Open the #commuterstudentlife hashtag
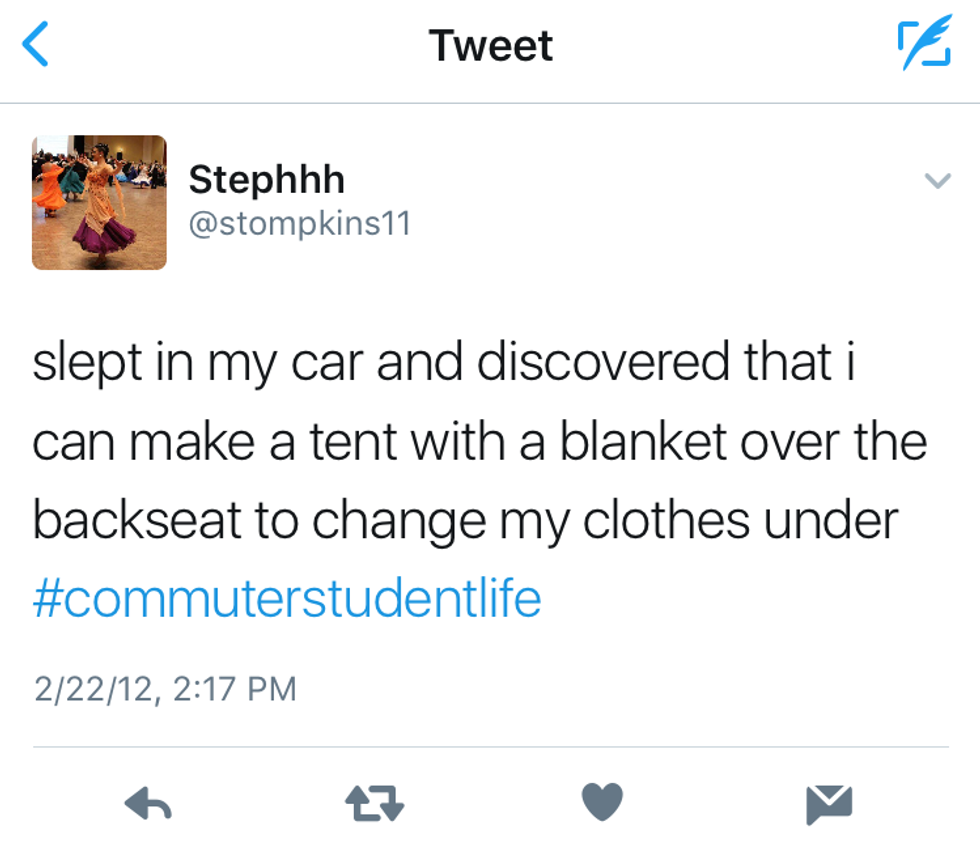Viewport: 980px width, 856px height. point(287,598)
